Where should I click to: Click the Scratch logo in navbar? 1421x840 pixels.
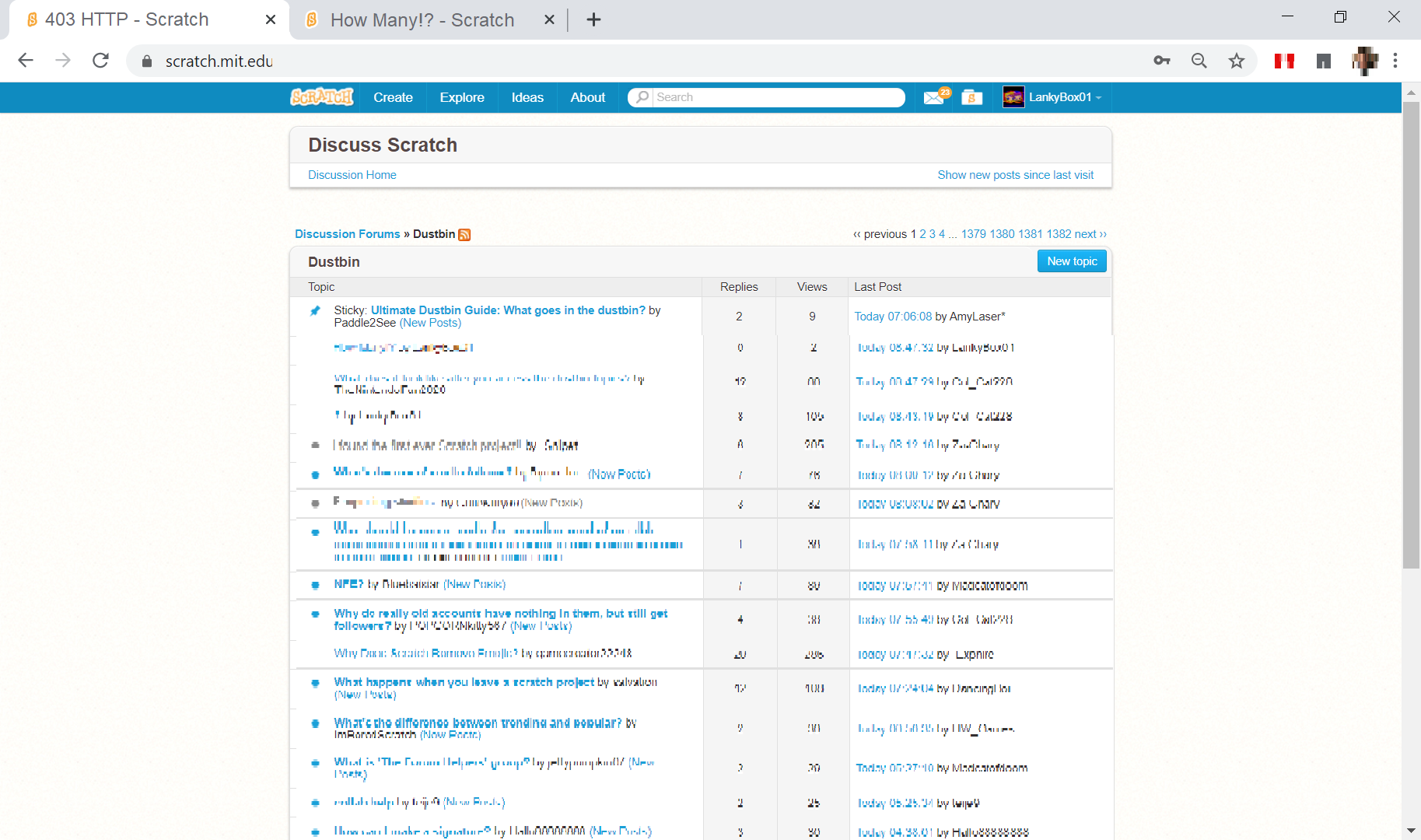pyautogui.click(x=321, y=97)
